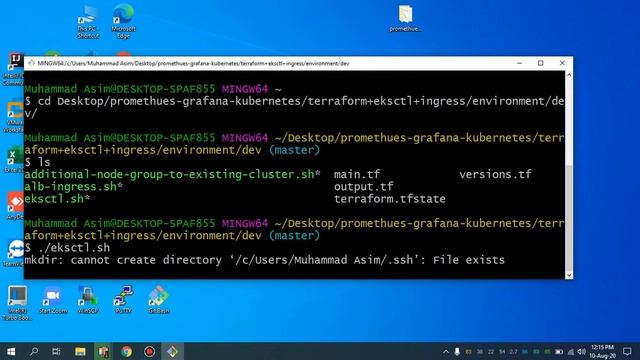Screen dimensions: 640x360
Task: Click eksctl.sh* in the ls output
Action: click(x=57, y=199)
